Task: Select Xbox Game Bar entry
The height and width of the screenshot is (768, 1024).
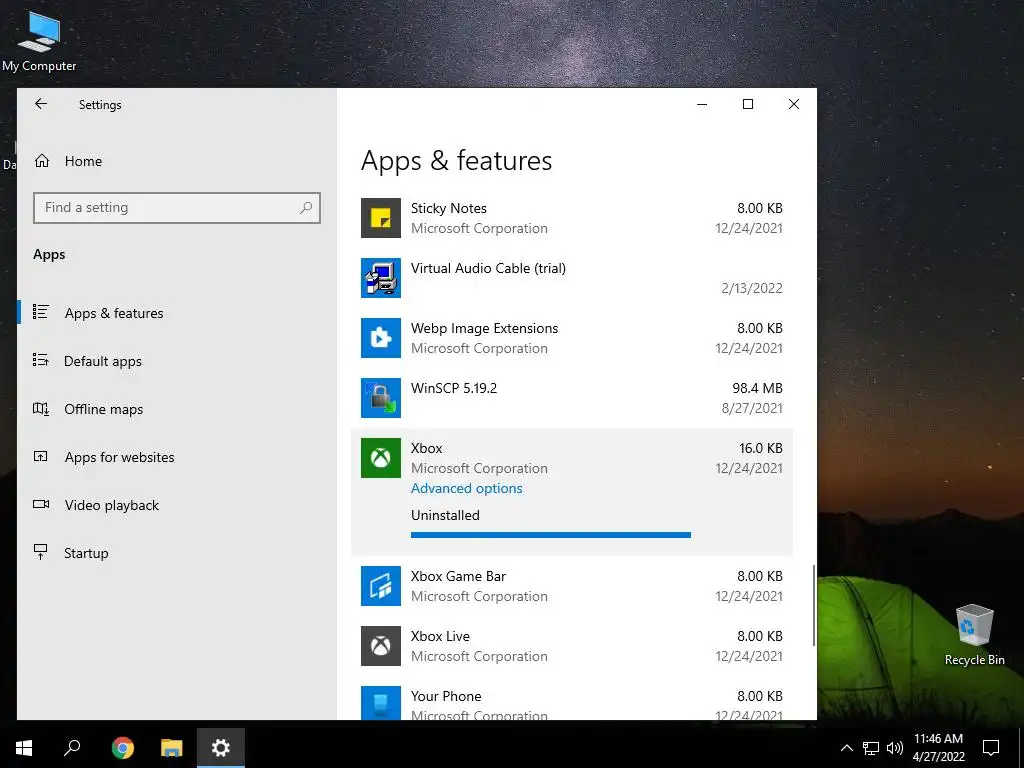Action: coord(571,586)
